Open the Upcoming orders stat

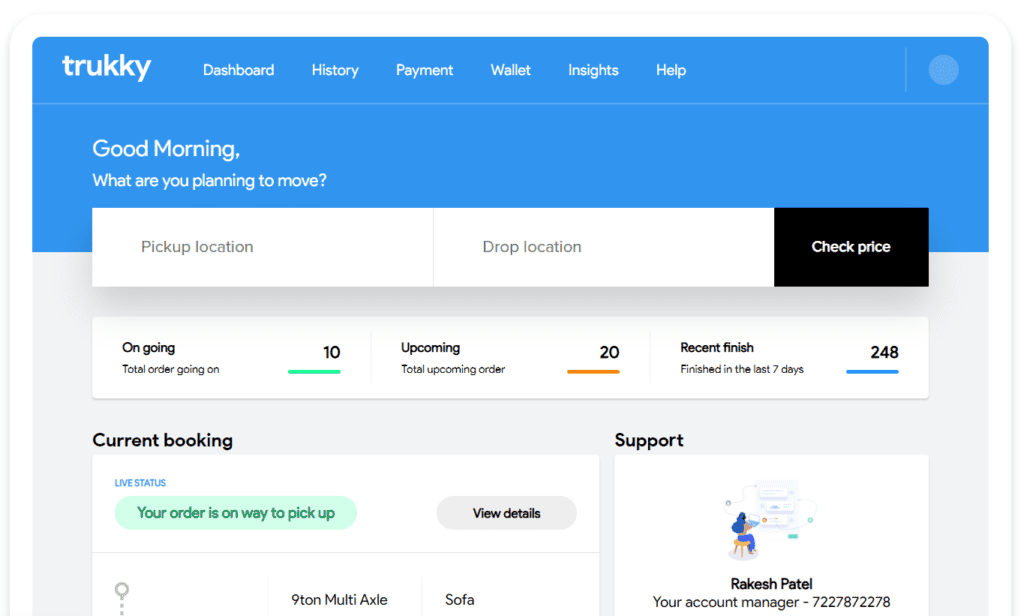pyautogui.click(x=510, y=358)
